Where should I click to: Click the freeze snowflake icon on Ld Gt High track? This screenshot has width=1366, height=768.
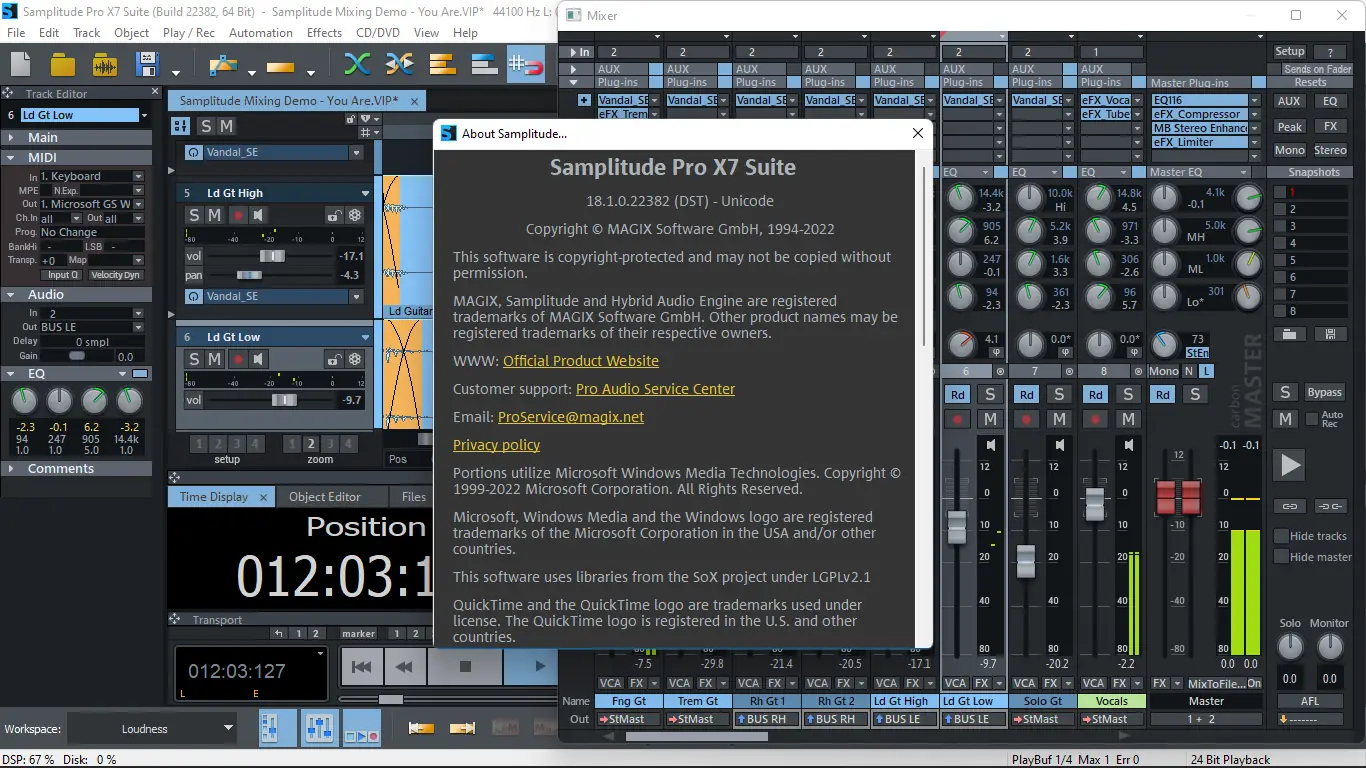point(354,215)
